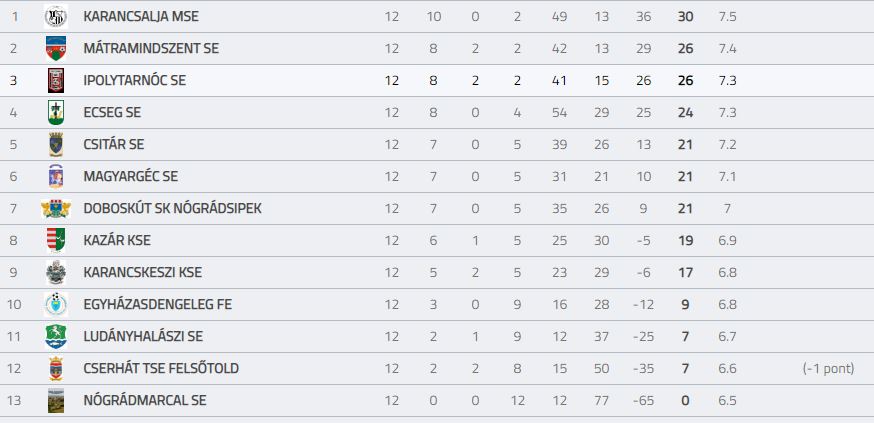874x423 pixels.
Task: Open the KARANCSALJA MSE team link
Action: point(141,17)
